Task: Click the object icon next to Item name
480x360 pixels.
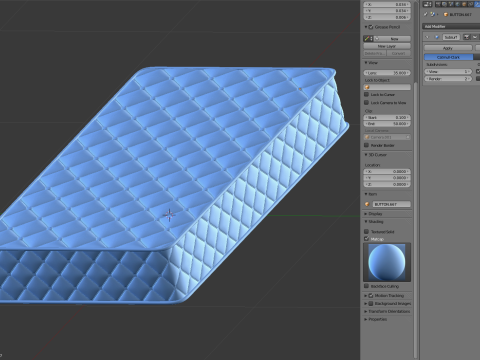Action: pyautogui.click(x=367, y=204)
